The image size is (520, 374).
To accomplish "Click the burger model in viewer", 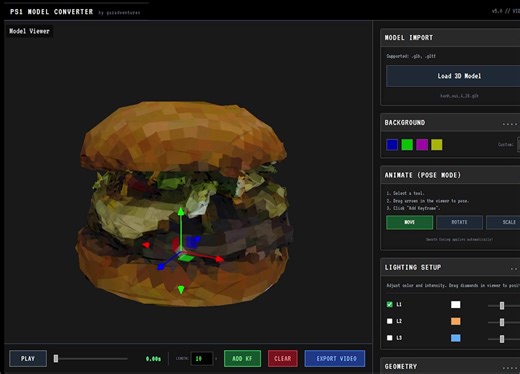I will tap(184, 203).
